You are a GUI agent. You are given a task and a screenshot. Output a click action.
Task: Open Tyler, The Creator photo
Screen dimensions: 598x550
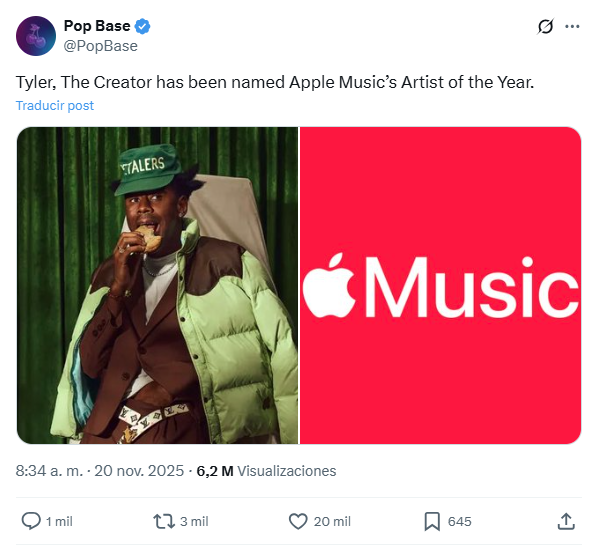pyautogui.click(x=158, y=285)
